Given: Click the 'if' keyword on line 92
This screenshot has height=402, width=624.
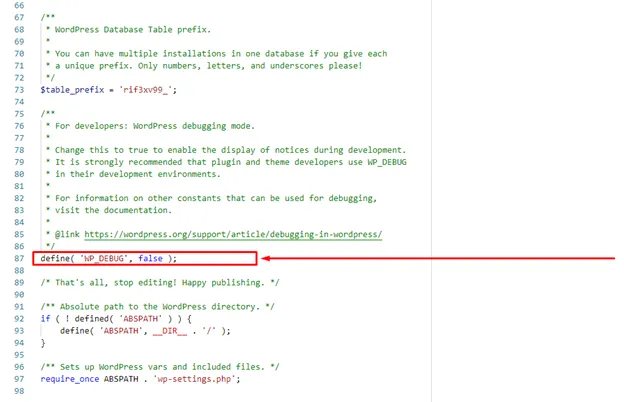Looking at the screenshot, I should 45,319.
